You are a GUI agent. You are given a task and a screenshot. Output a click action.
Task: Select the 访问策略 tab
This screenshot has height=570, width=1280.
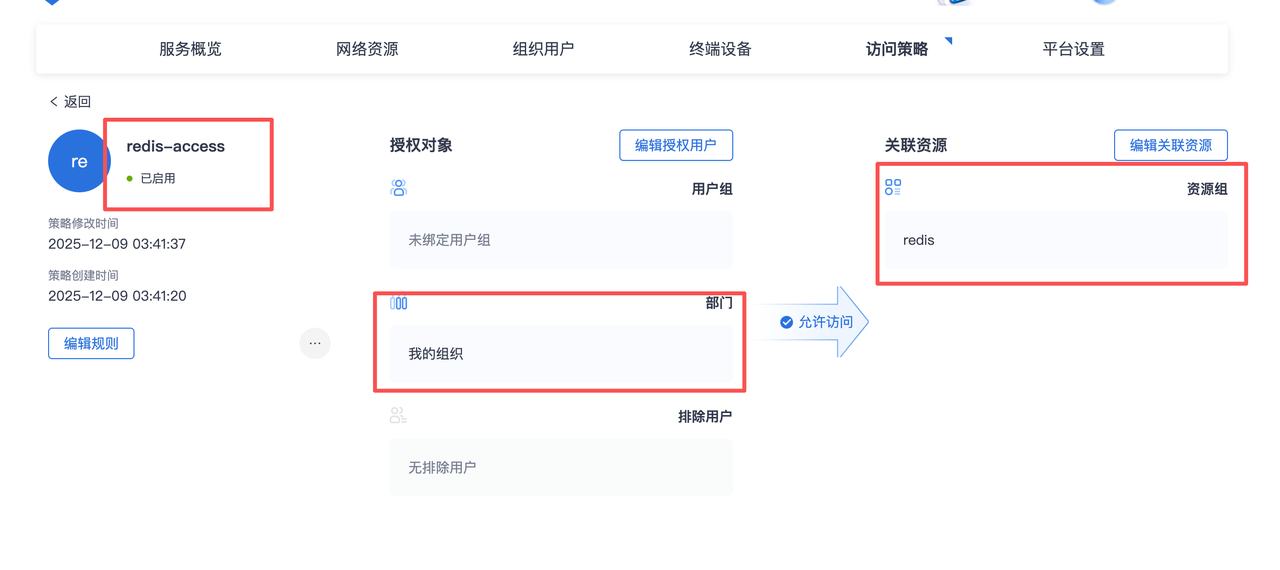[x=897, y=49]
